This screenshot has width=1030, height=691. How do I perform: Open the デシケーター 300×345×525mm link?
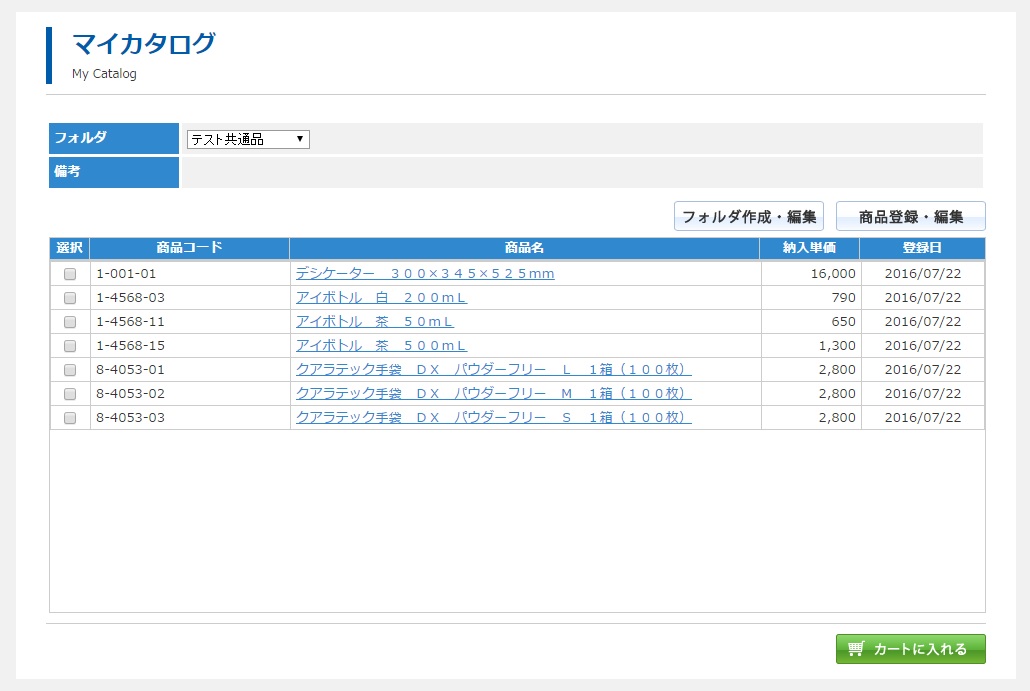pyautogui.click(x=425, y=273)
